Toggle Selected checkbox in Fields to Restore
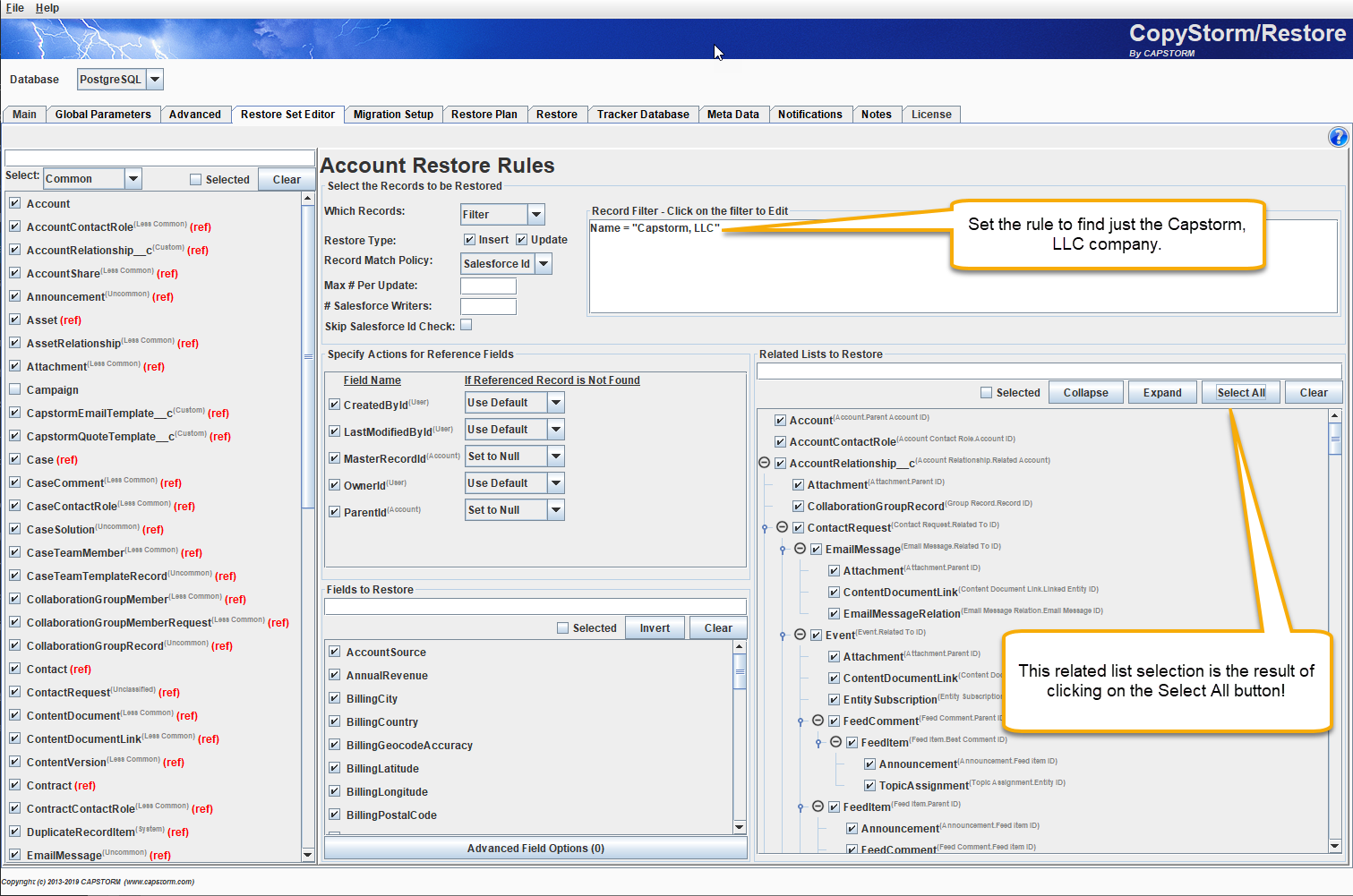The image size is (1353, 896). tap(562, 628)
